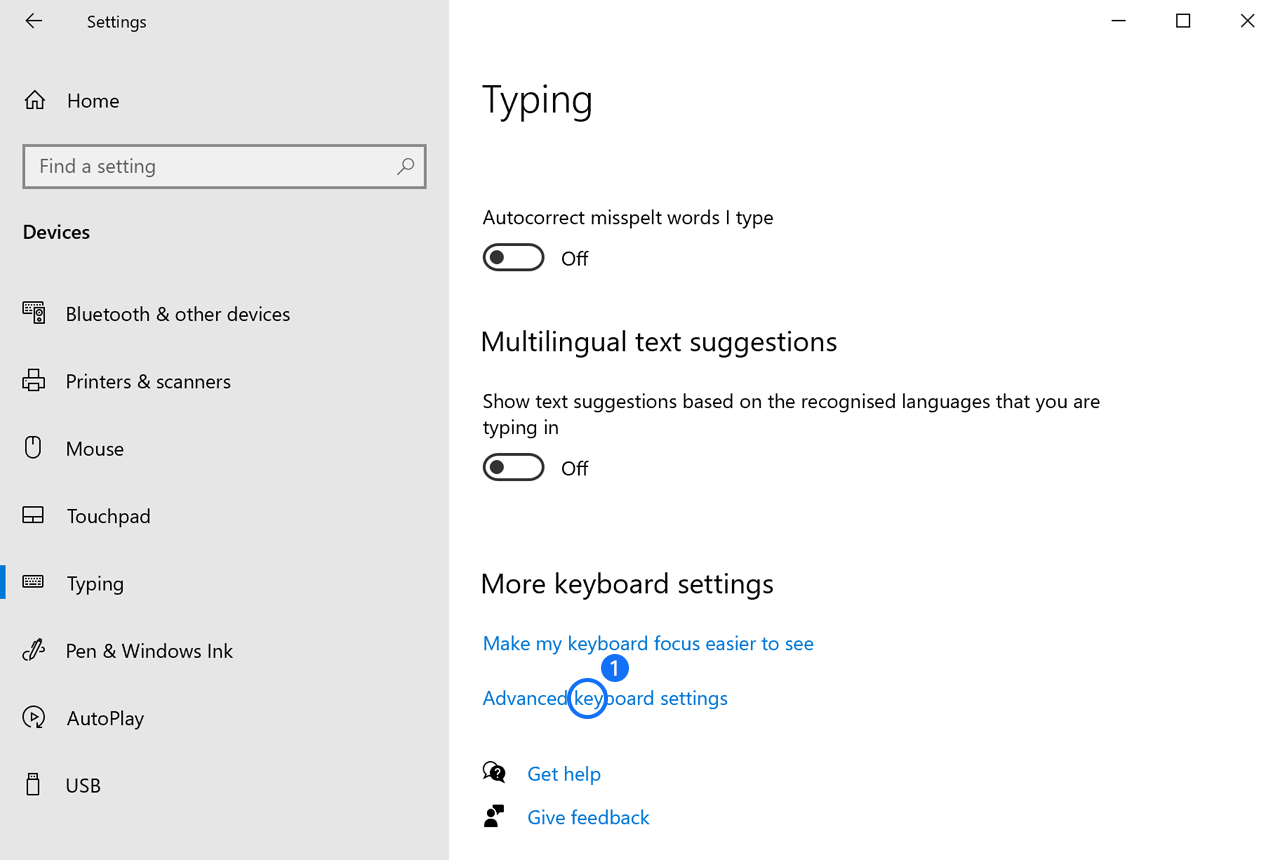Click the AutoPlay icon in sidebar
The image size is (1280, 860).
tap(34, 718)
